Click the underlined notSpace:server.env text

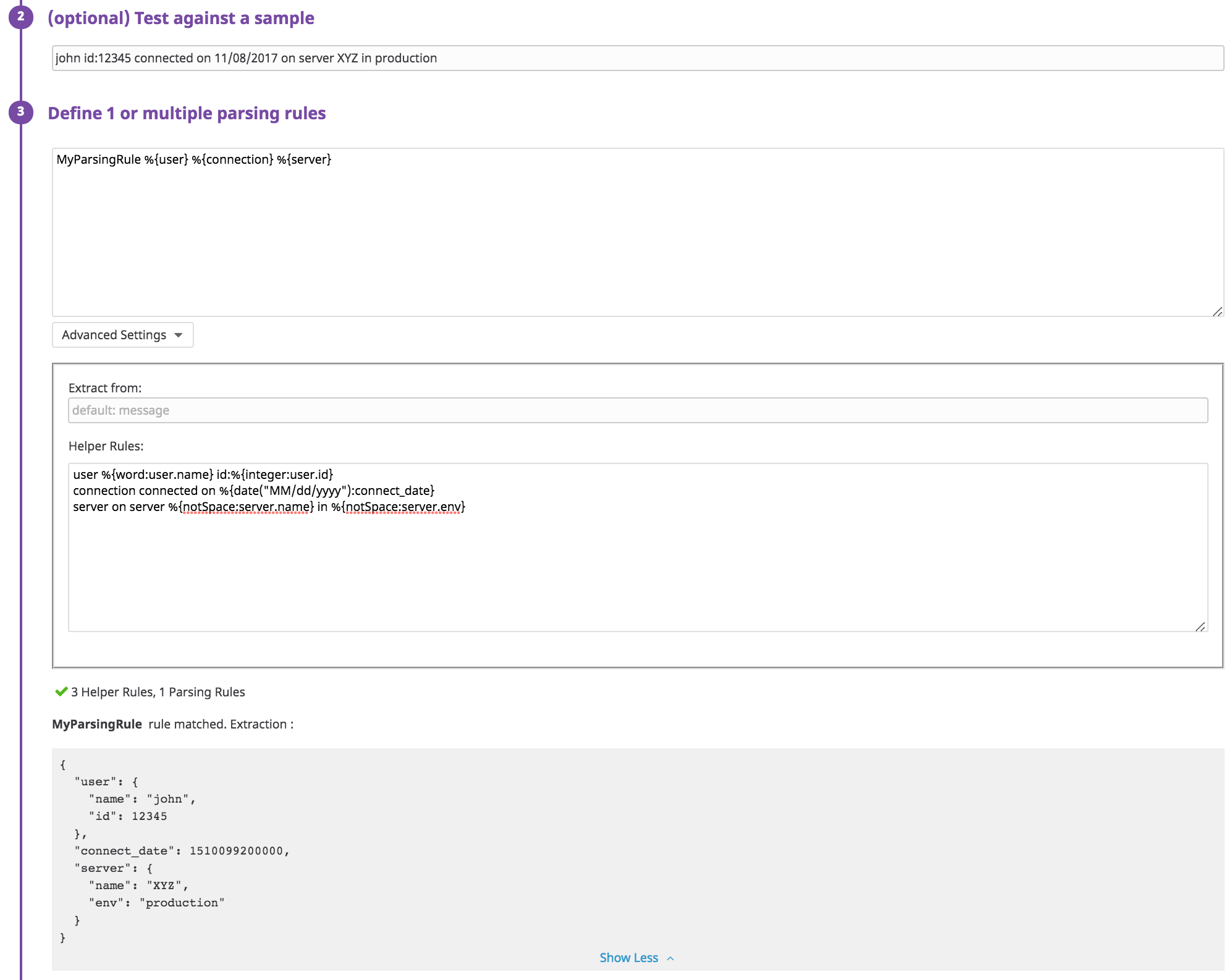[x=403, y=507]
